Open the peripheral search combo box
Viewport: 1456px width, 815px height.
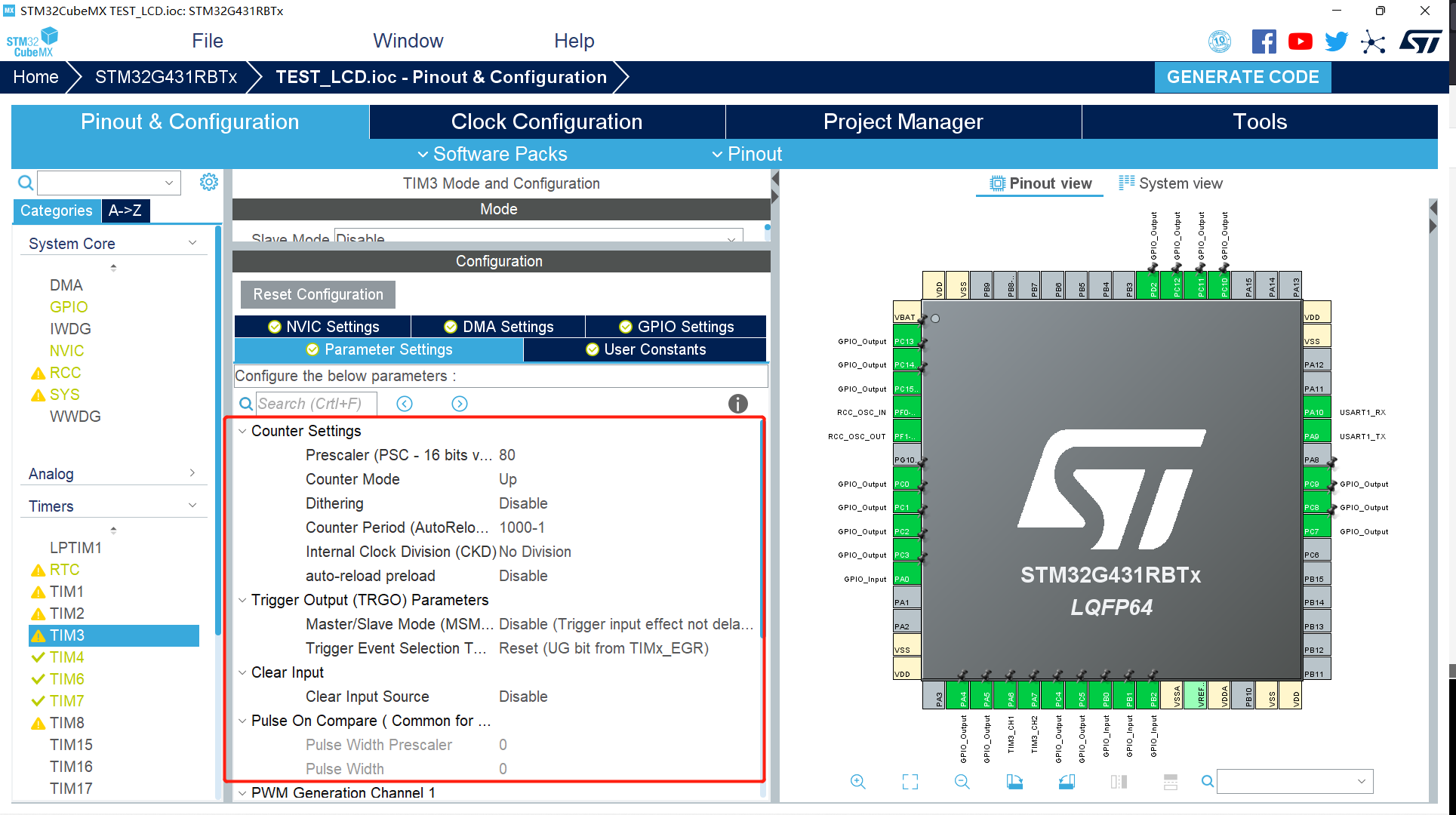tap(109, 183)
